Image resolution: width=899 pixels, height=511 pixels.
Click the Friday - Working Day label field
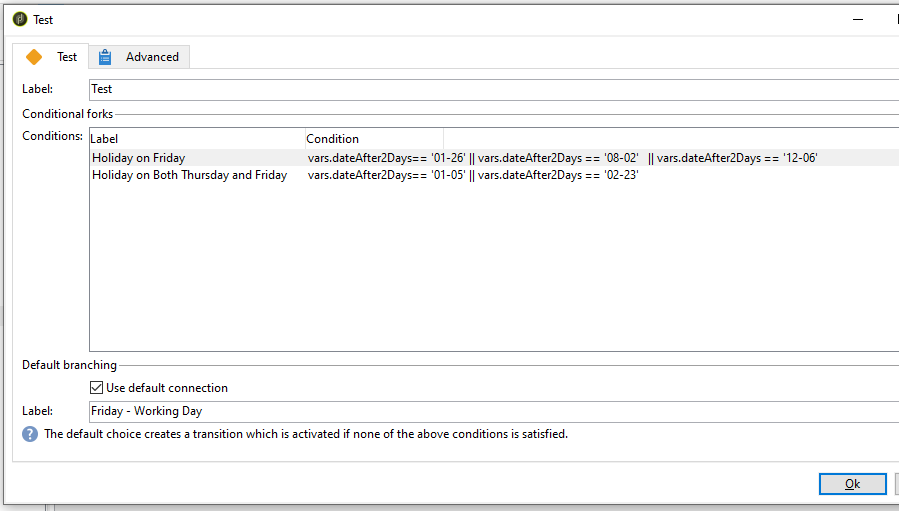pos(490,411)
